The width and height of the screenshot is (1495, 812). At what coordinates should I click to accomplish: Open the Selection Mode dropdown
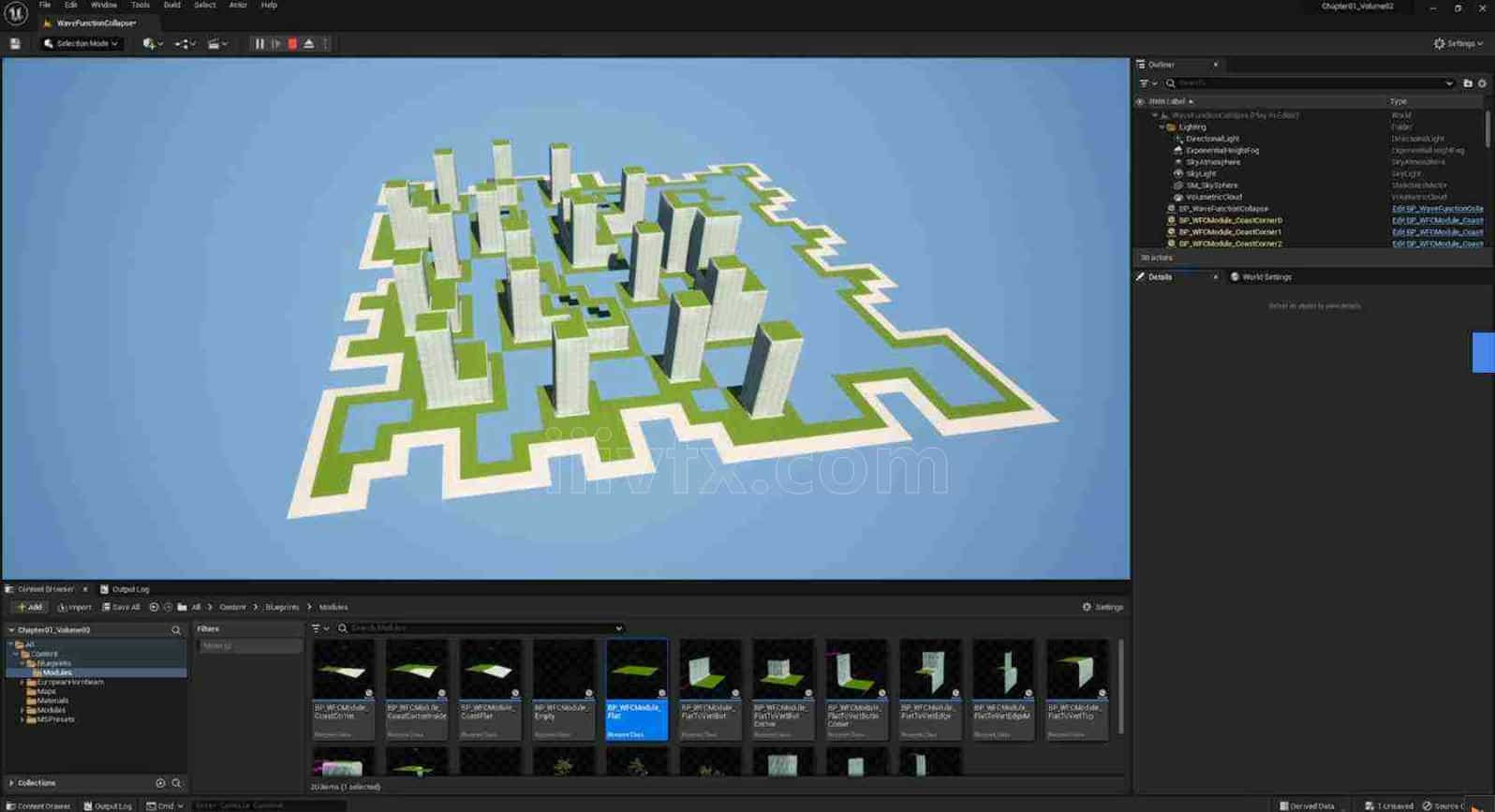coord(81,44)
